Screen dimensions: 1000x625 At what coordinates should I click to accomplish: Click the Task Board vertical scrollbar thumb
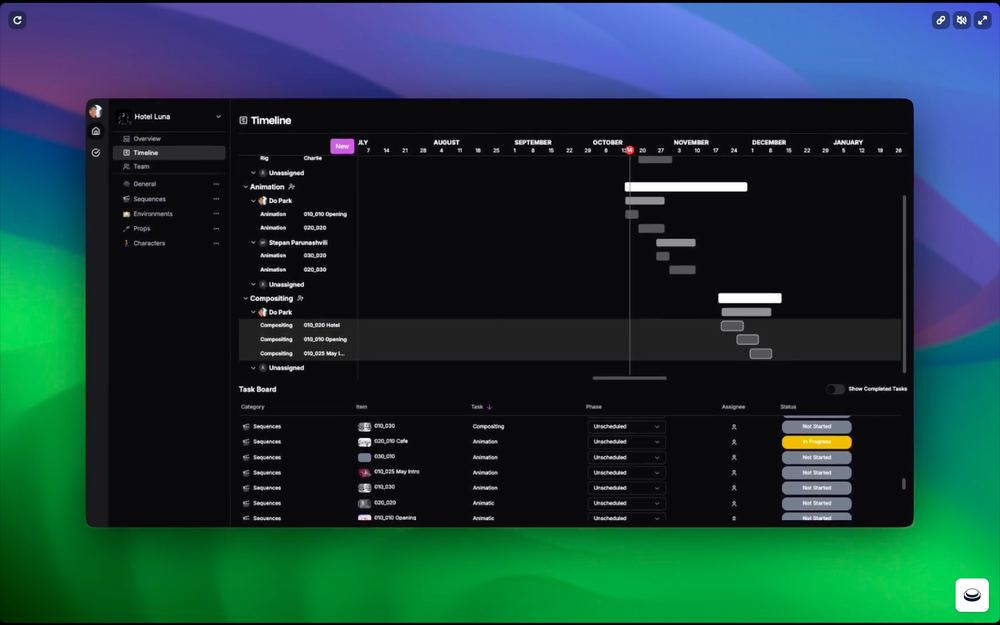coord(904,484)
